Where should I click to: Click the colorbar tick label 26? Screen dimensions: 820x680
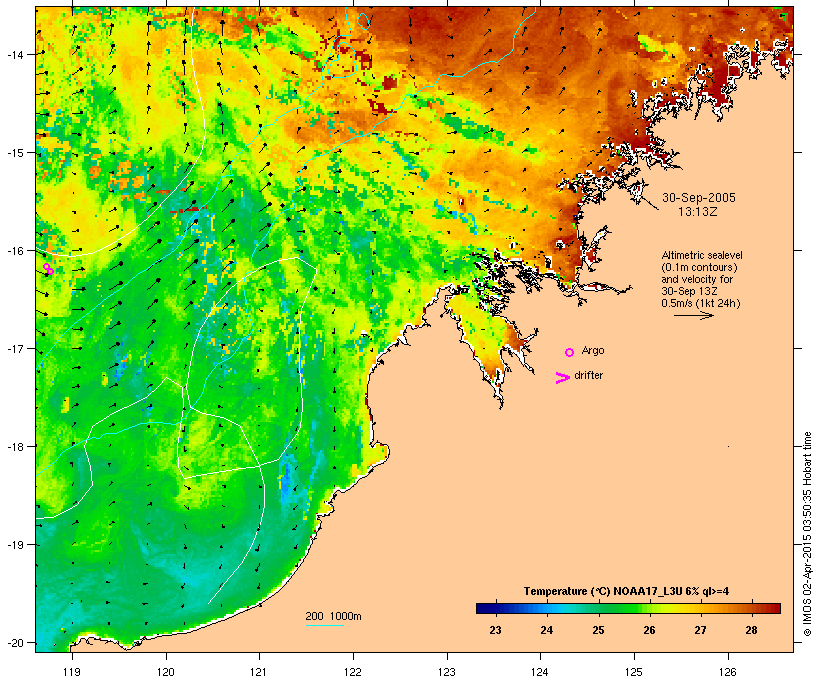(x=649, y=630)
